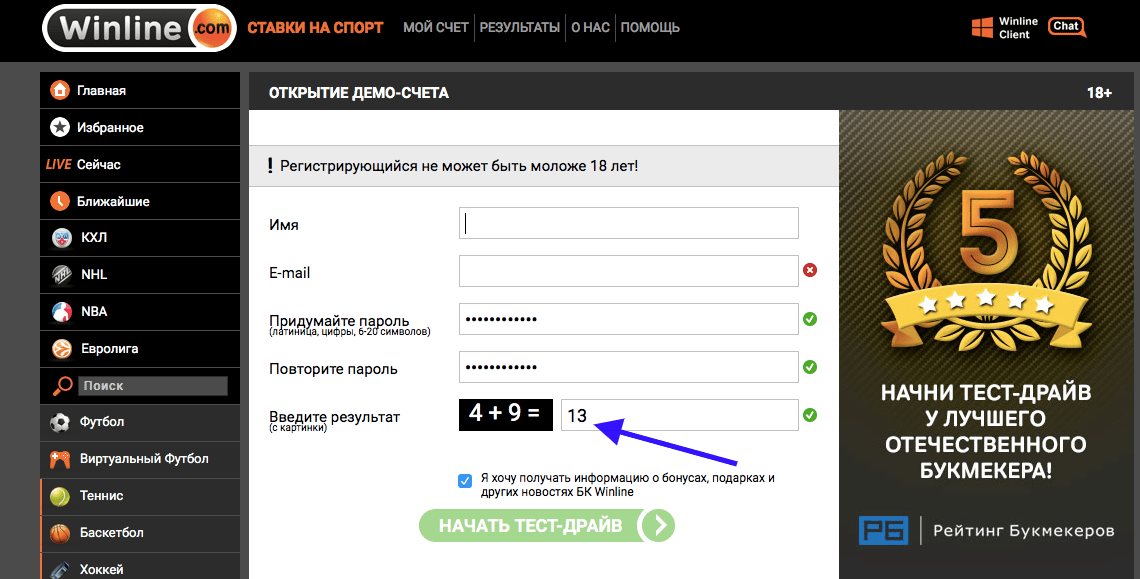1140x579 pixels.
Task: Click the tennis ball icon for Теннис
Action: click(60, 496)
